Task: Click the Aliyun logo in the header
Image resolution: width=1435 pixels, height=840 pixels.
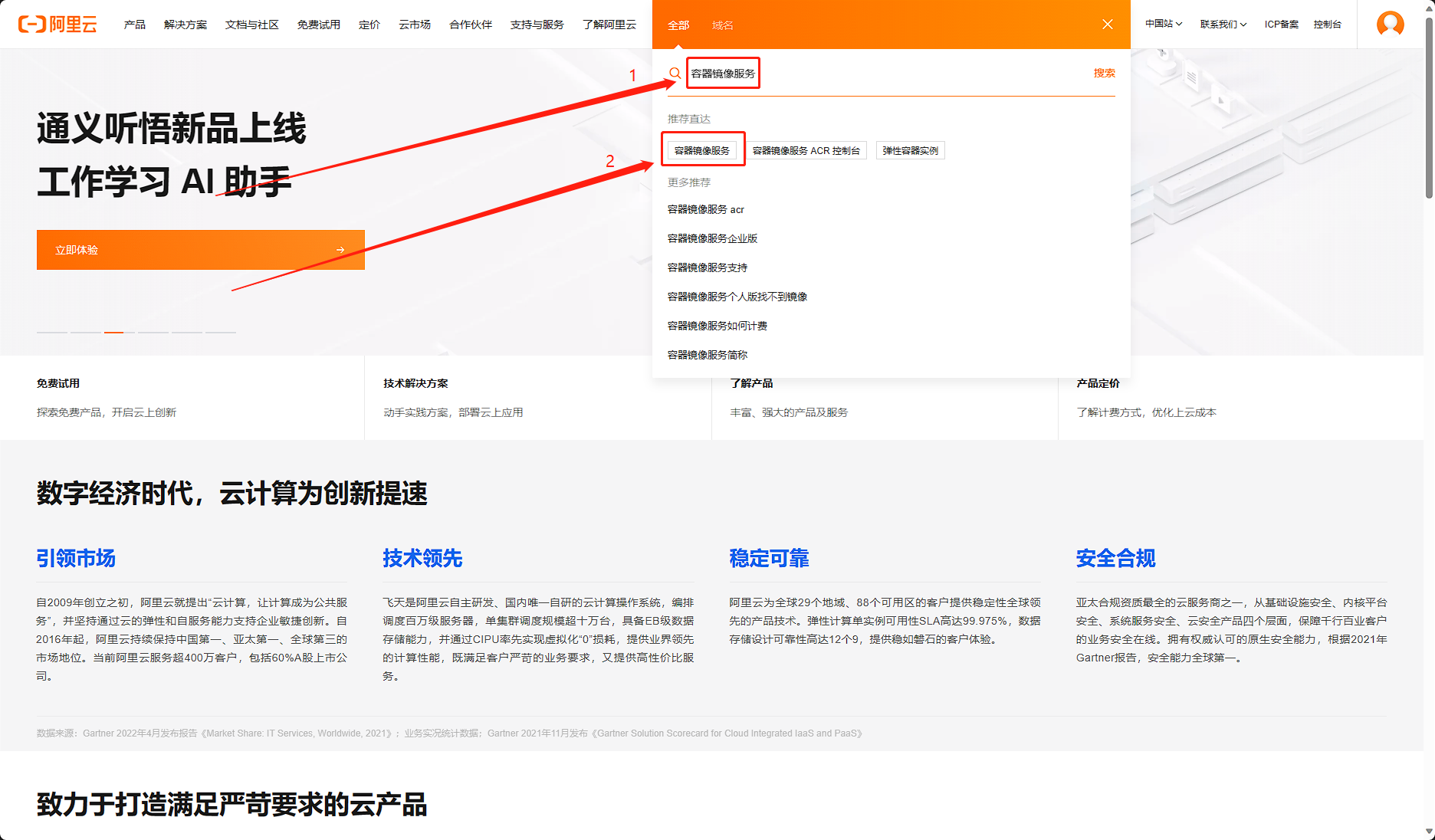Action: pos(57,25)
